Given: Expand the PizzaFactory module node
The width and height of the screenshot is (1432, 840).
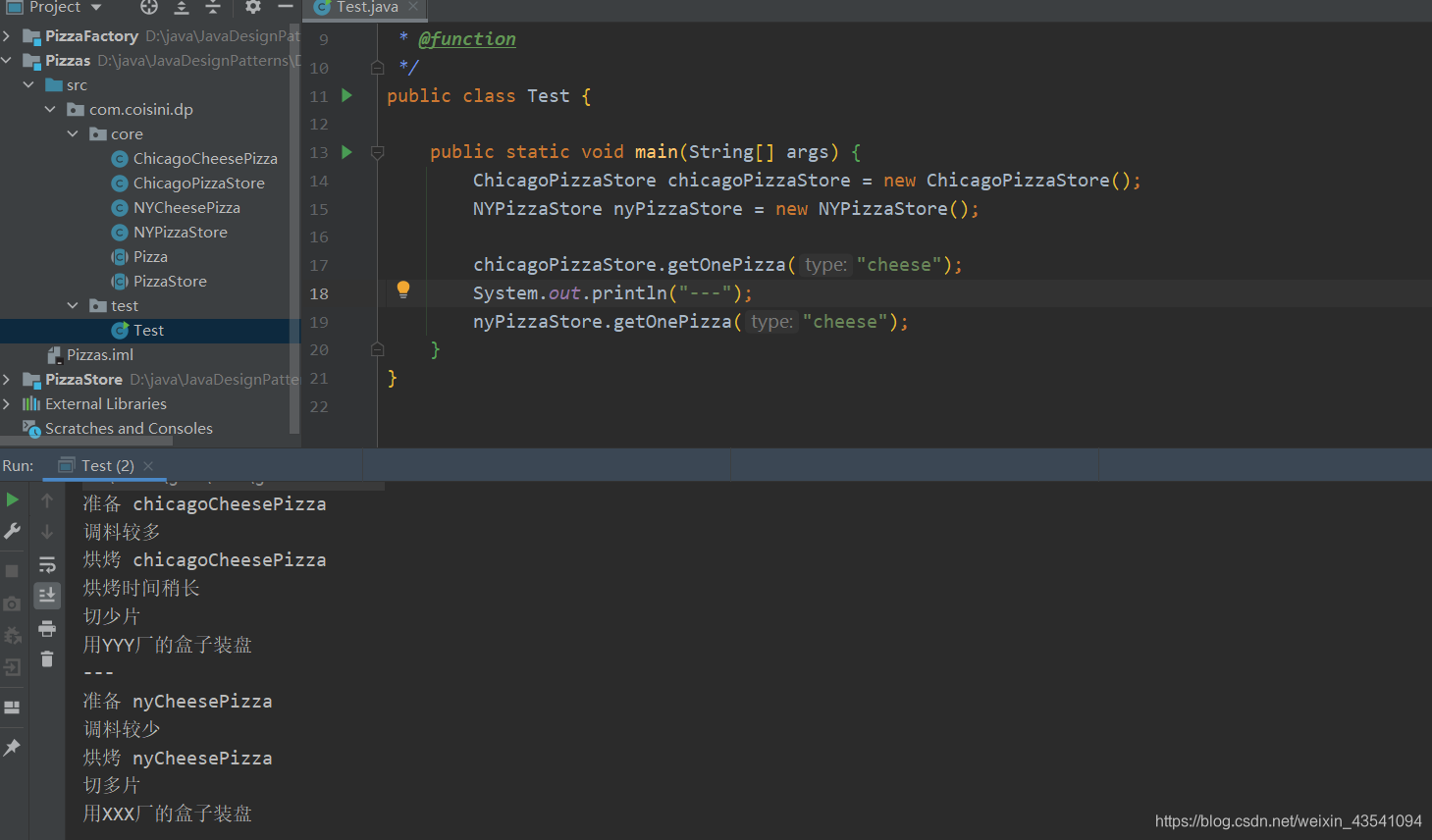Looking at the screenshot, I should [x=7, y=36].
